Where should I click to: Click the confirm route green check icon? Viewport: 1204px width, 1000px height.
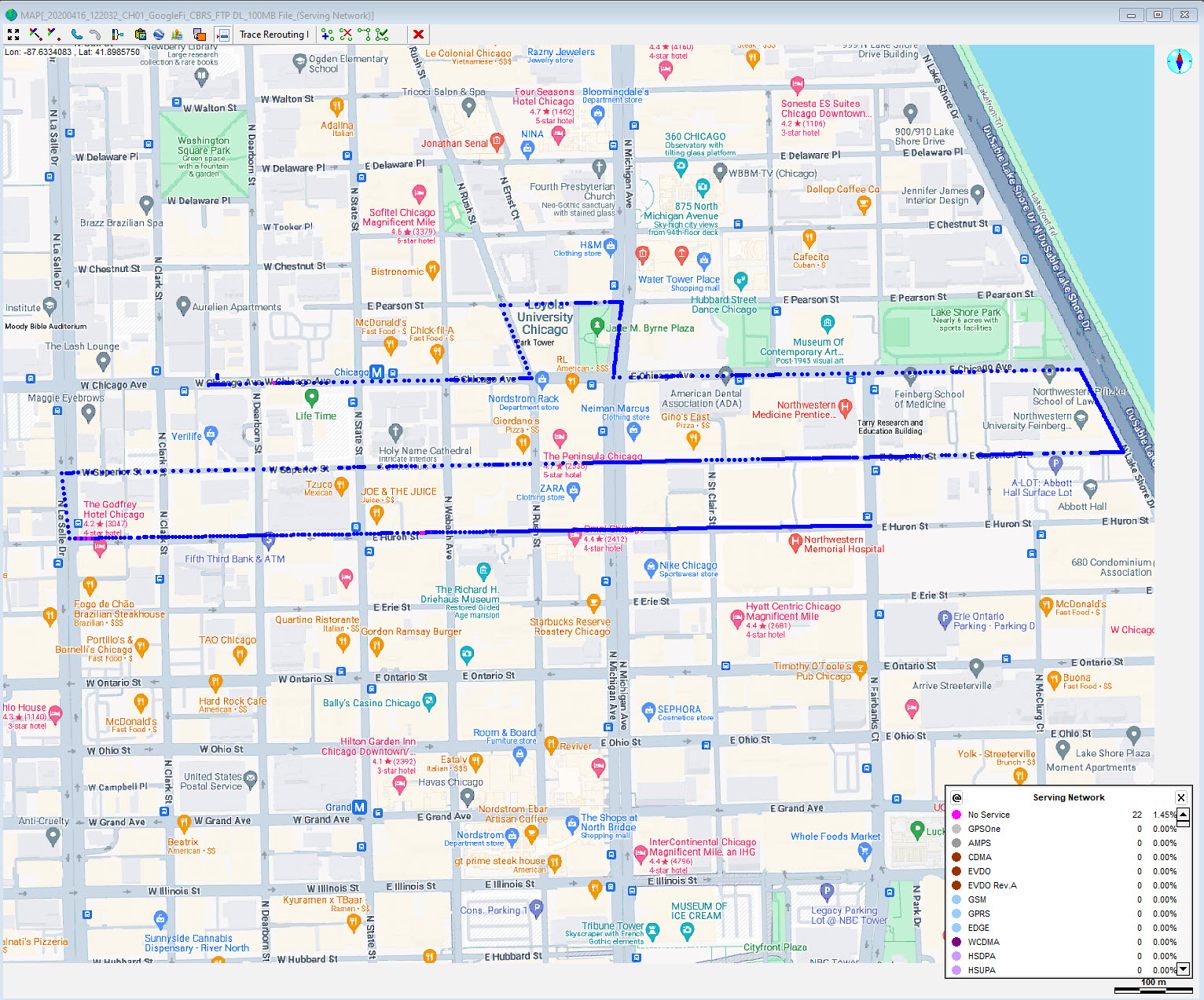point(382,35)
